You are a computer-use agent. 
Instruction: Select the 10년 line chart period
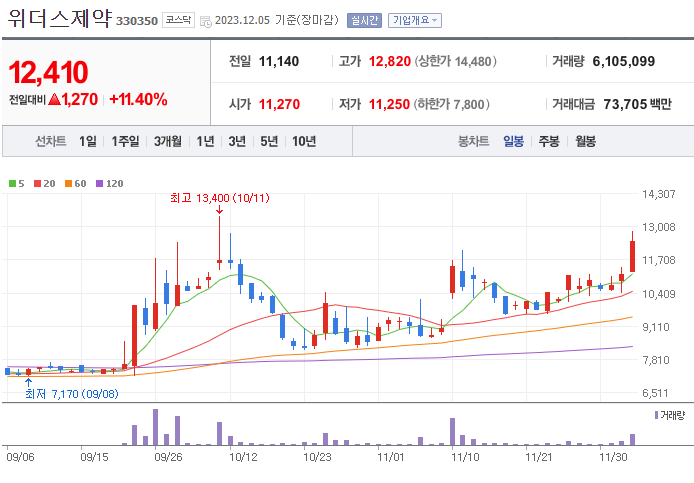coord(304,141)
